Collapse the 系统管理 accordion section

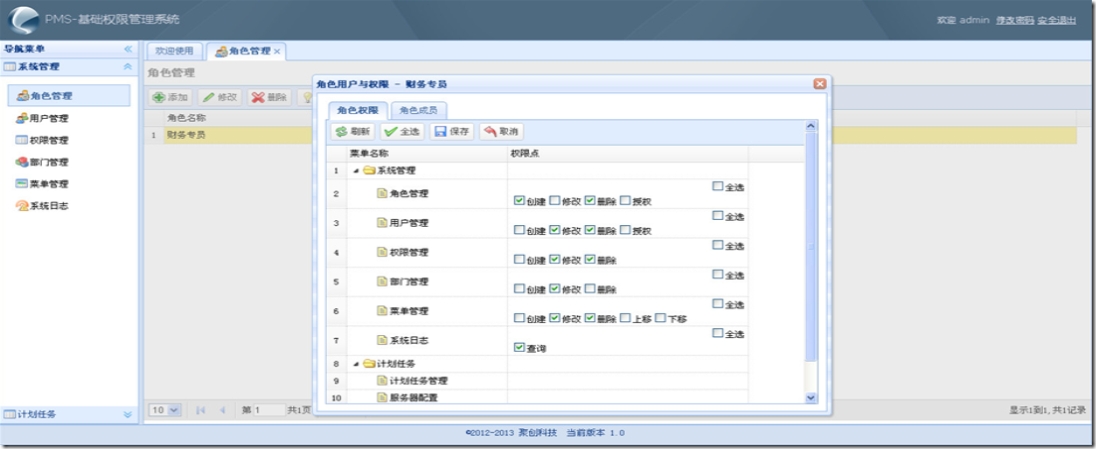127,66
